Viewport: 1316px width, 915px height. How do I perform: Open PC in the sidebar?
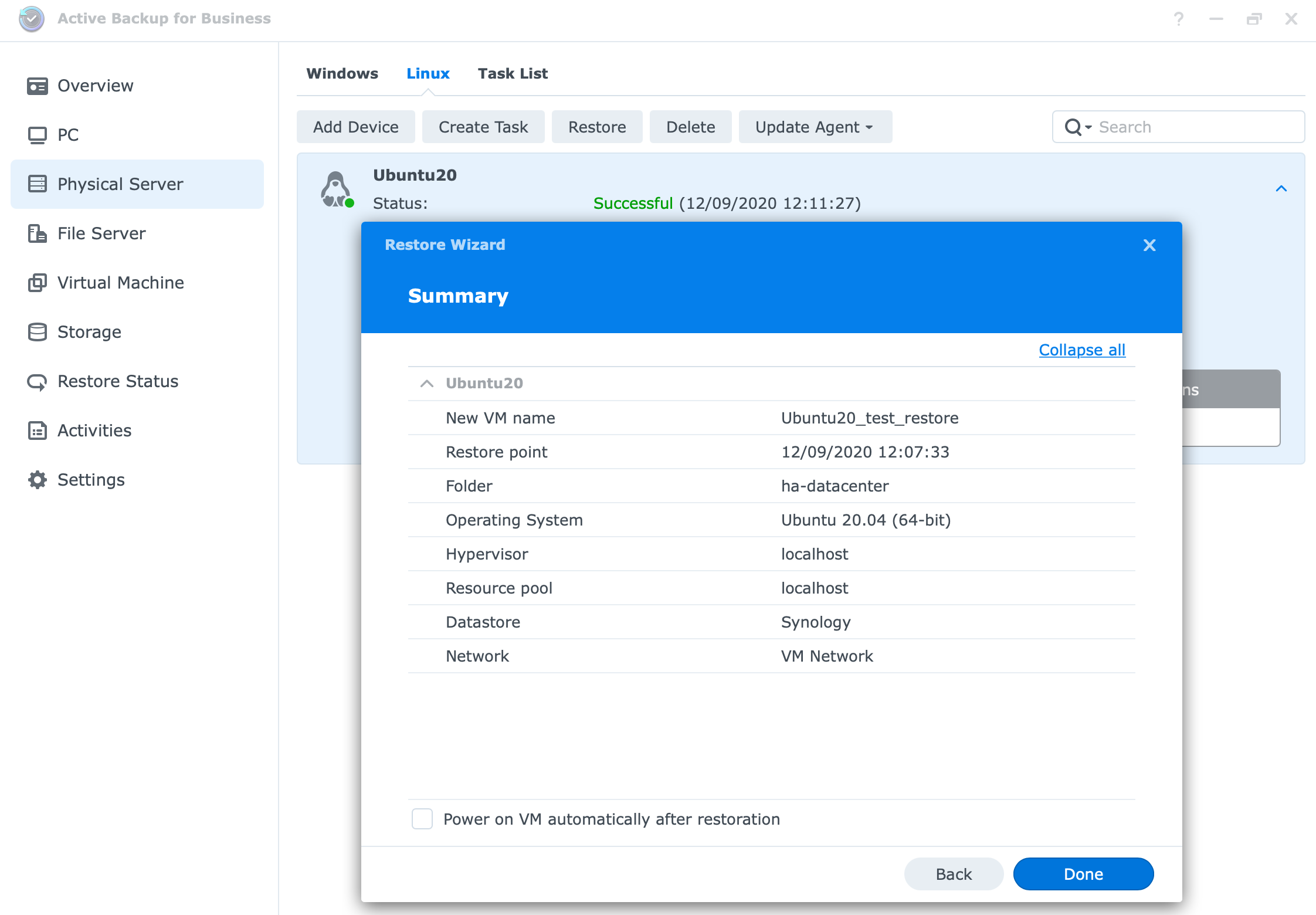137,135
